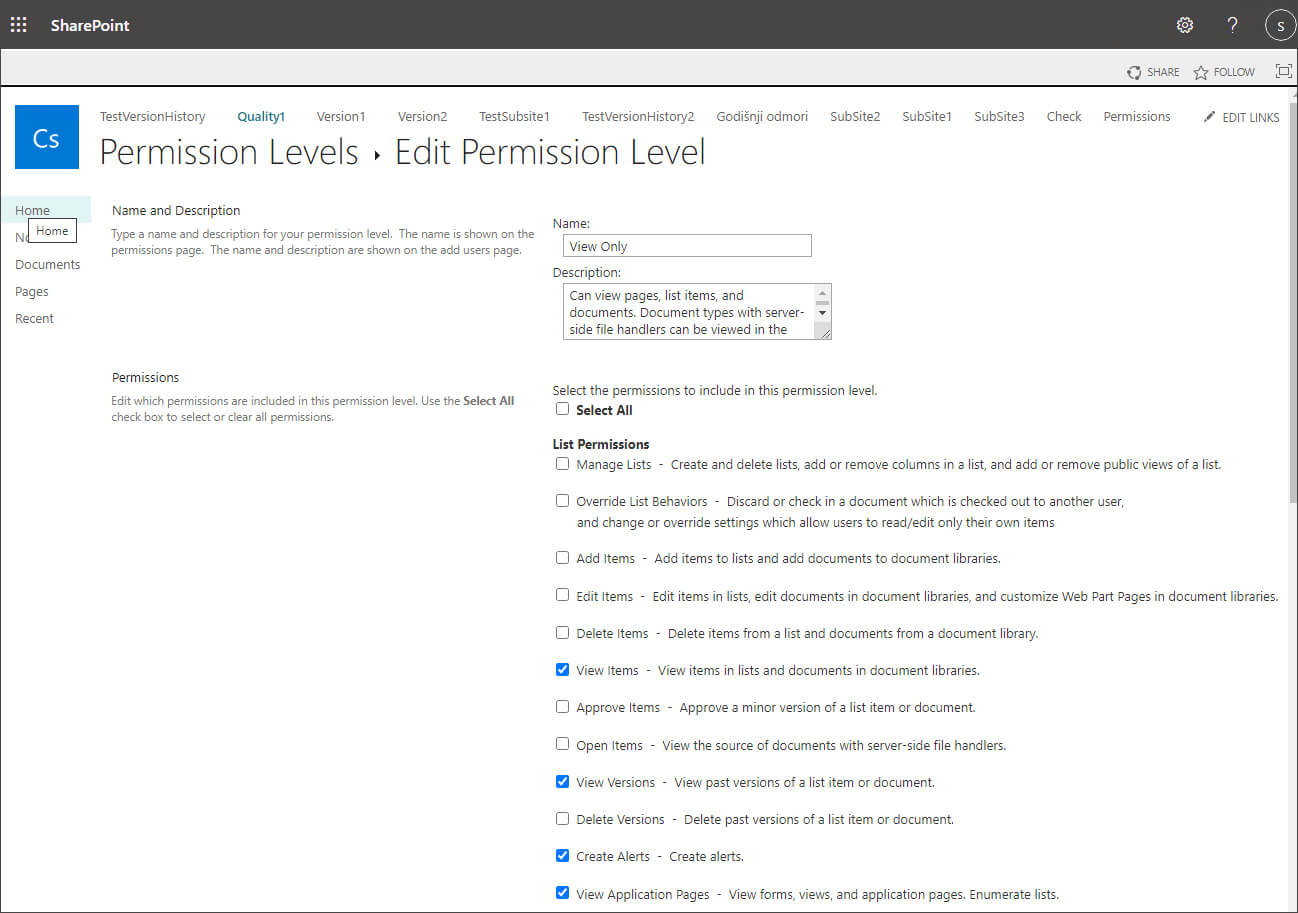Click the Share icon
The width and height of the screenshot is (1298, 913).
tap(1134, 72)
